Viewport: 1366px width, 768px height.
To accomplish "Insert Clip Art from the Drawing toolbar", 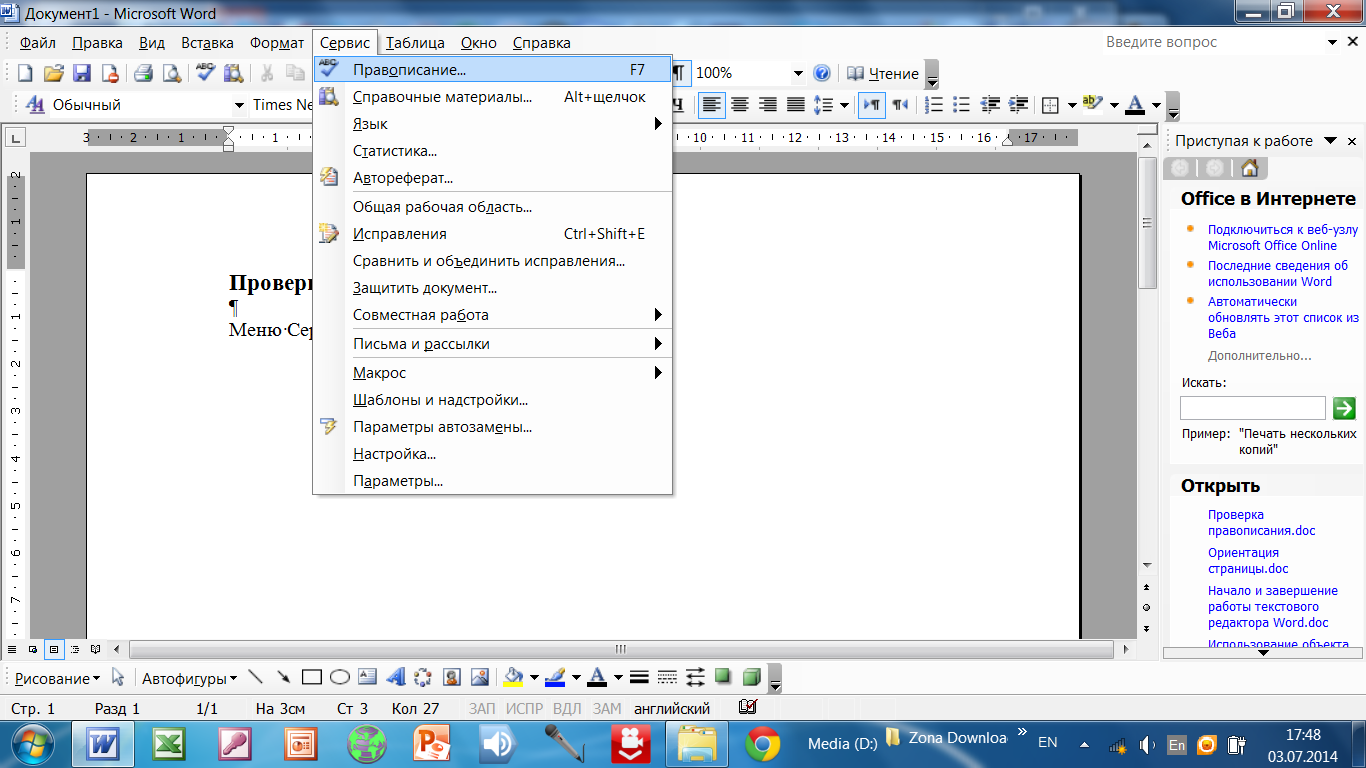I will click(x=451, y=677).
